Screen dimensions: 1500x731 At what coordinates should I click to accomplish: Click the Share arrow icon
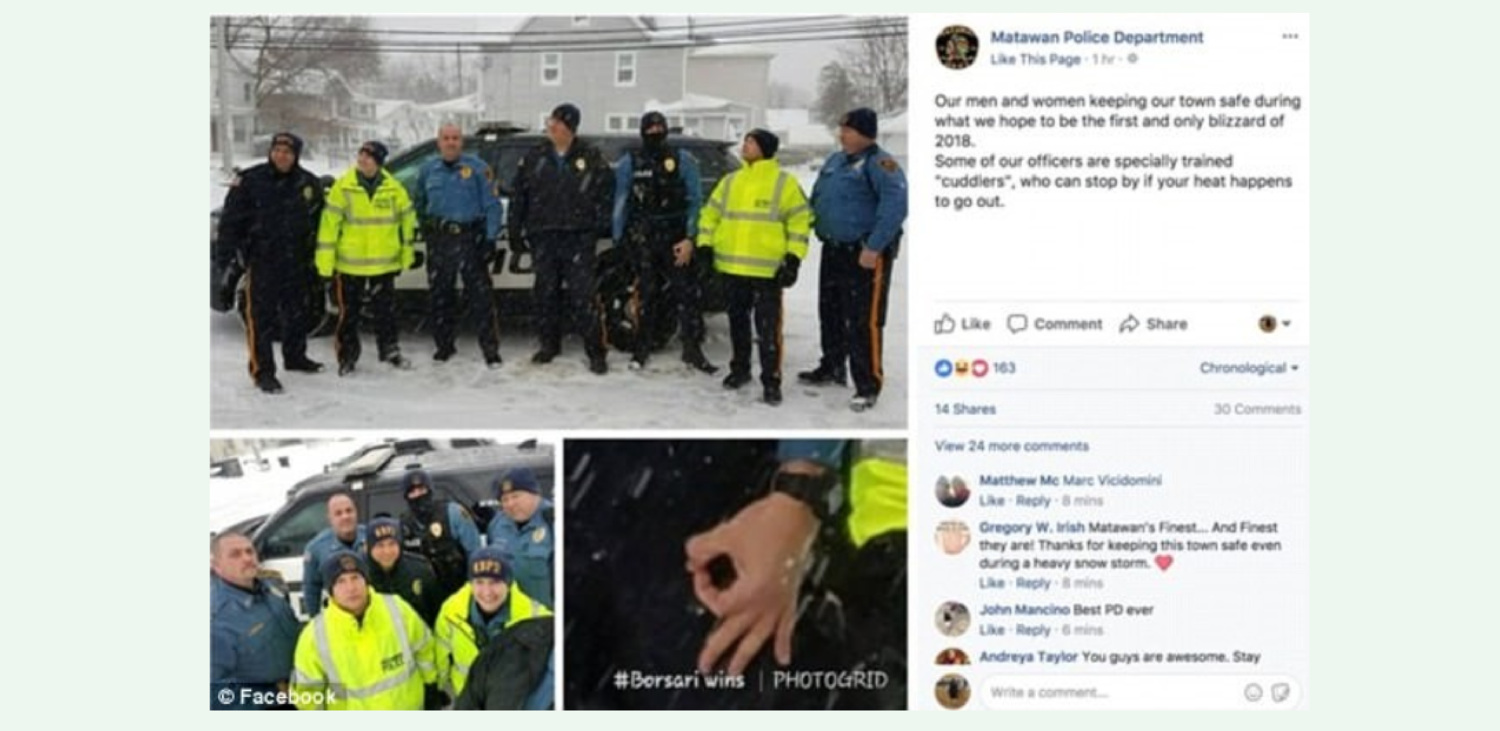click(1129, 324)
